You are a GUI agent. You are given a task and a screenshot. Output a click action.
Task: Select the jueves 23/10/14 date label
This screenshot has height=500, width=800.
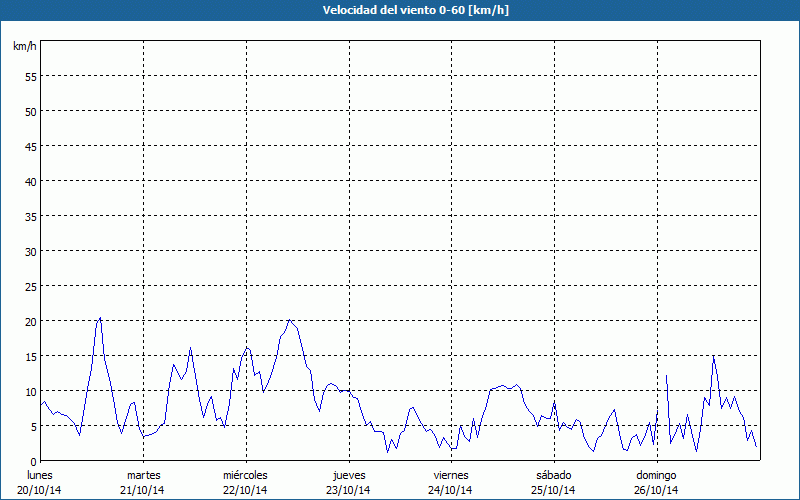(348, 482)
